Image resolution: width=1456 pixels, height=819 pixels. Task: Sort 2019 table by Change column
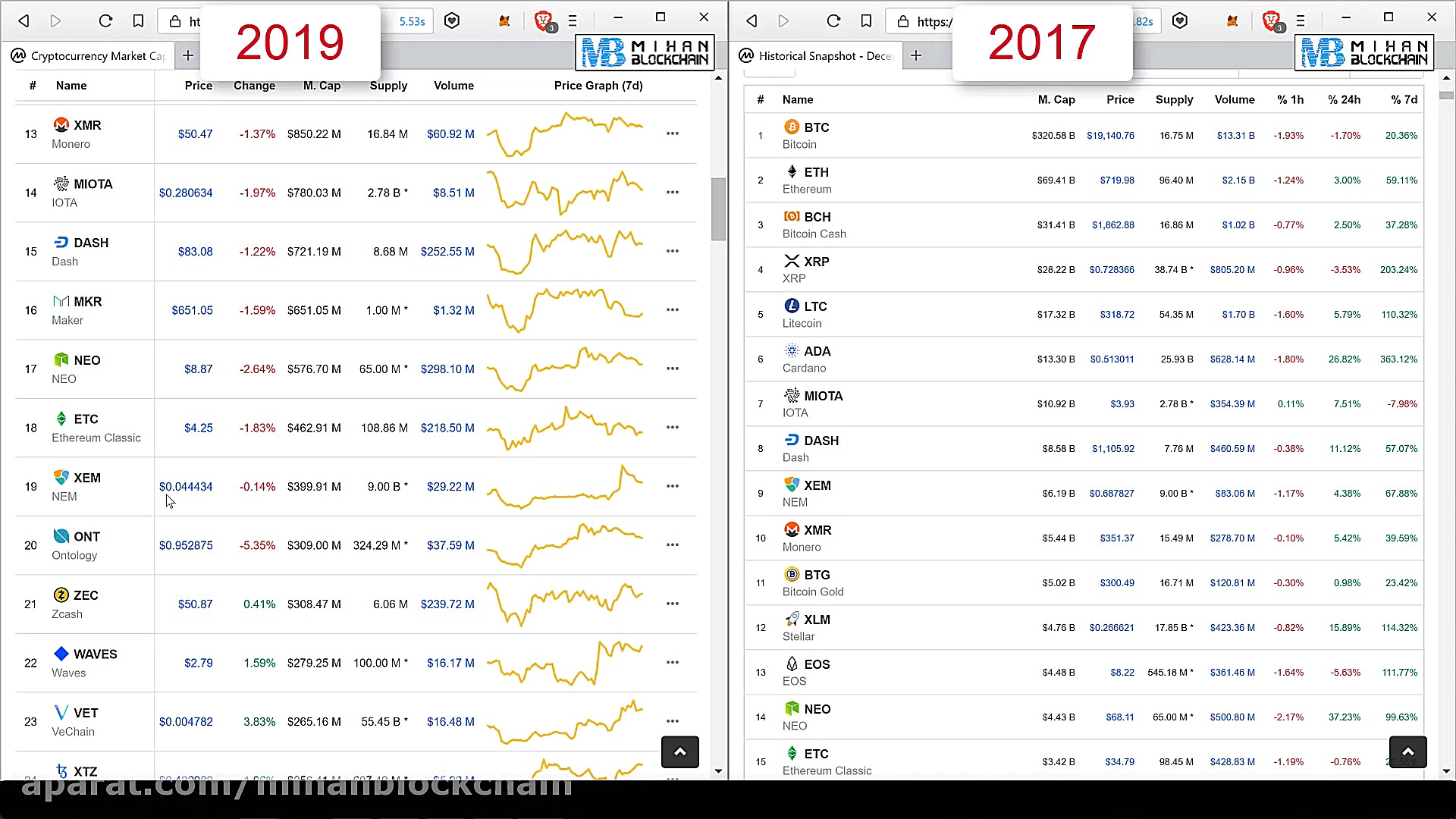click(254, 86)
